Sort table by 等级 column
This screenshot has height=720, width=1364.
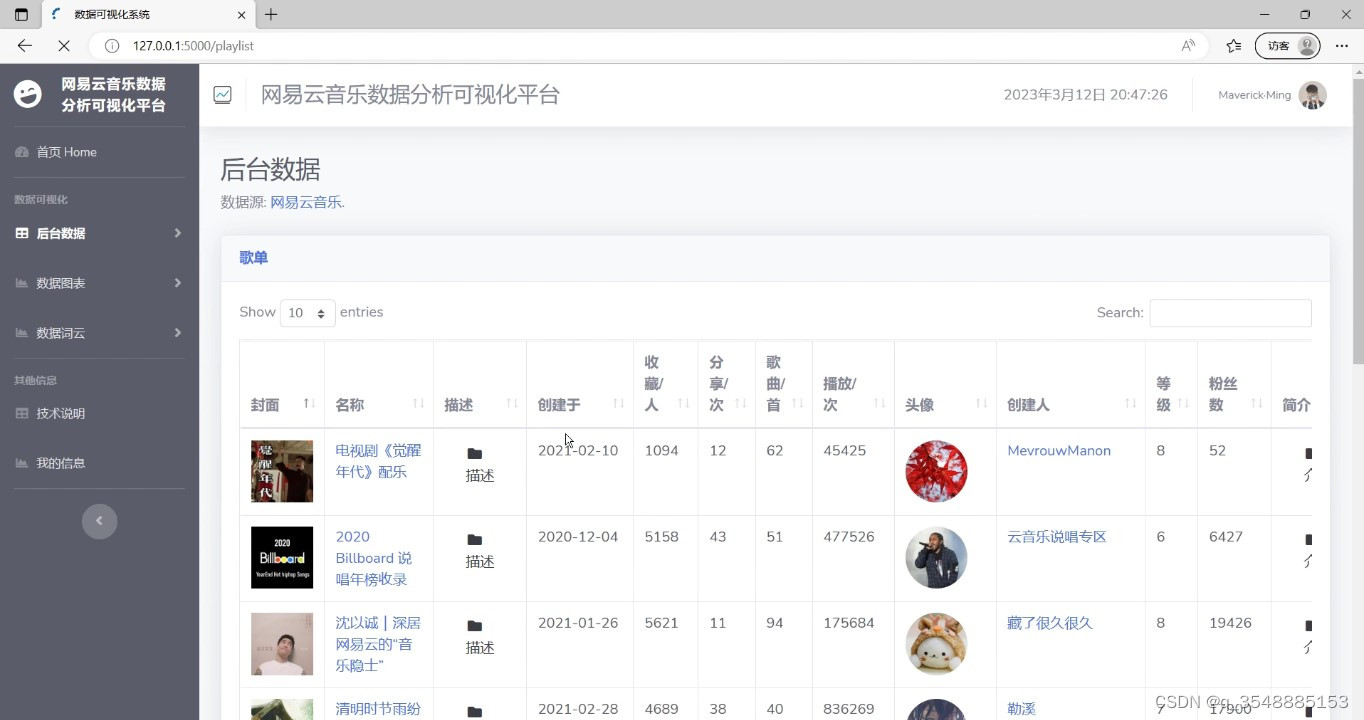point(1171,385)
